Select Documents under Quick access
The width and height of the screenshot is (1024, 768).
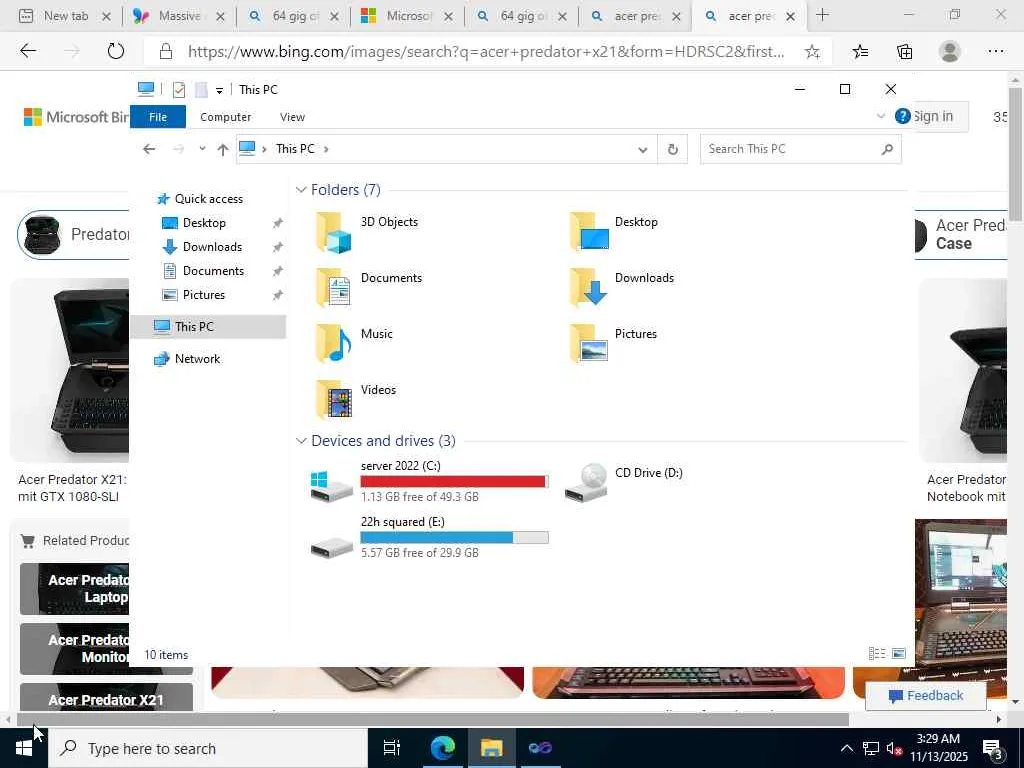tap(213, 271)
